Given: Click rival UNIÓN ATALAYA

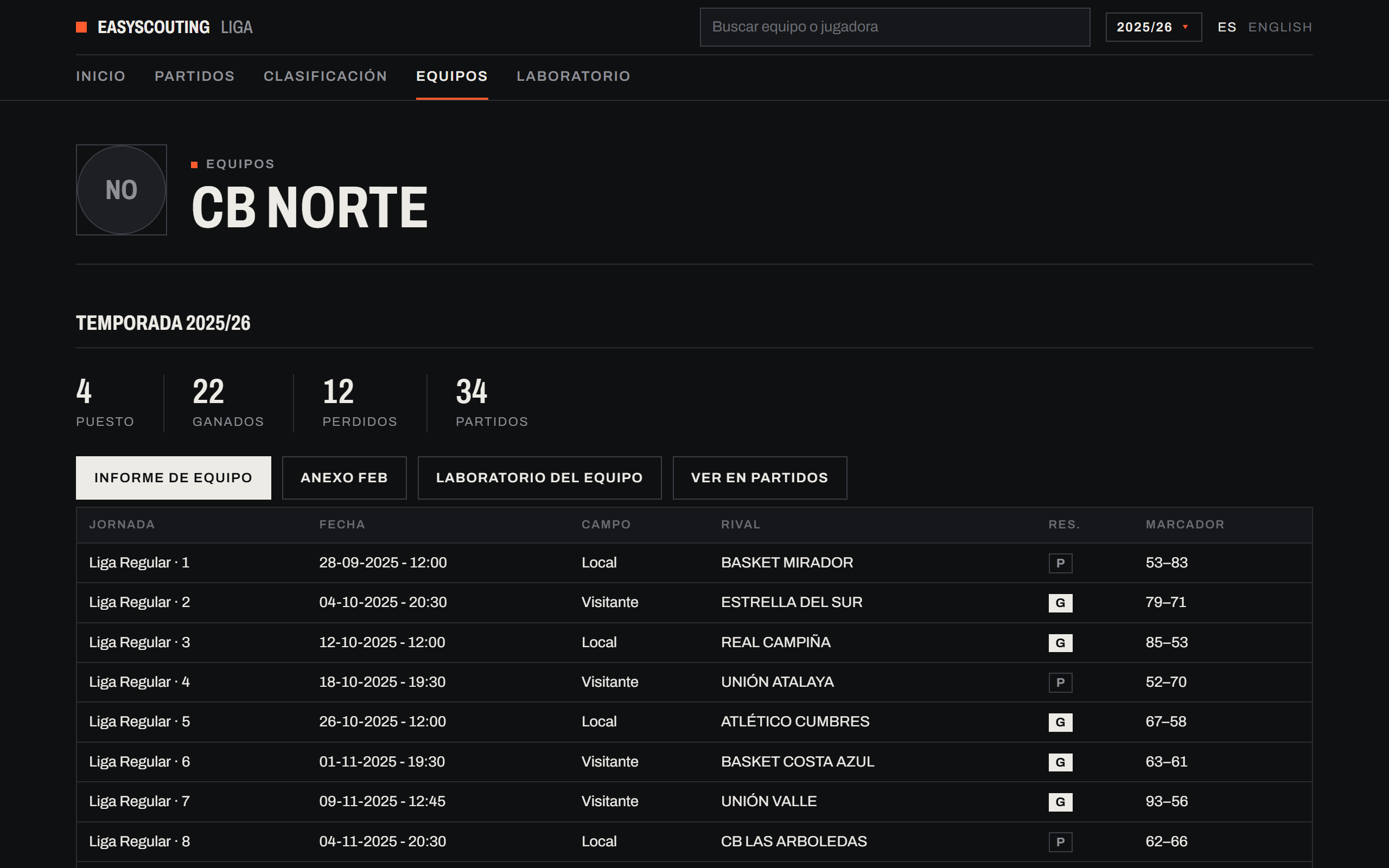Looking at the screenshot, I should [777, 682].
